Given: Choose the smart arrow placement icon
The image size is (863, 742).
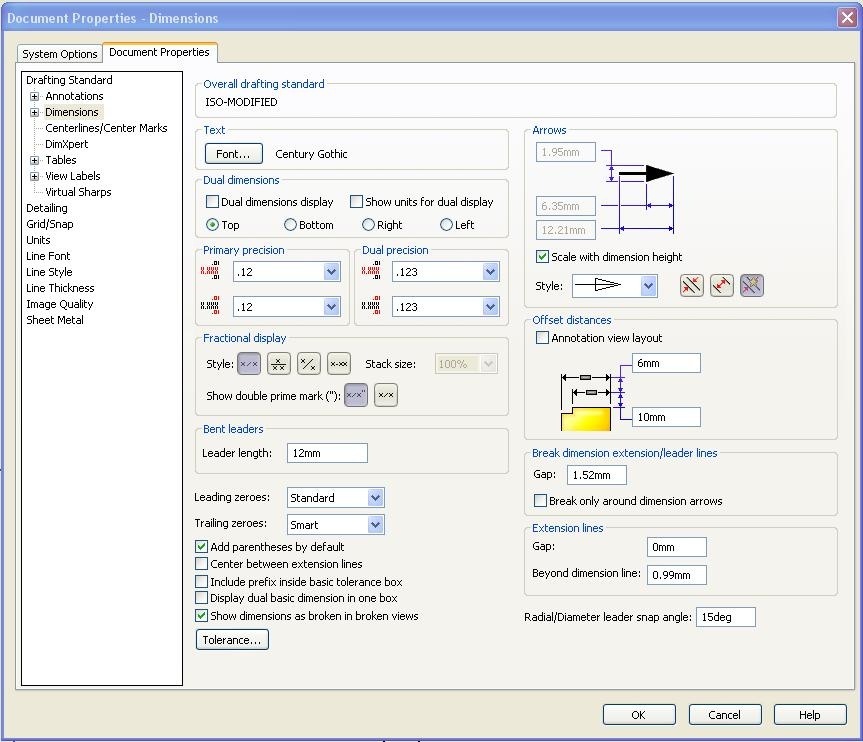Looking at the screenshot, I should (x=751, y=286).
